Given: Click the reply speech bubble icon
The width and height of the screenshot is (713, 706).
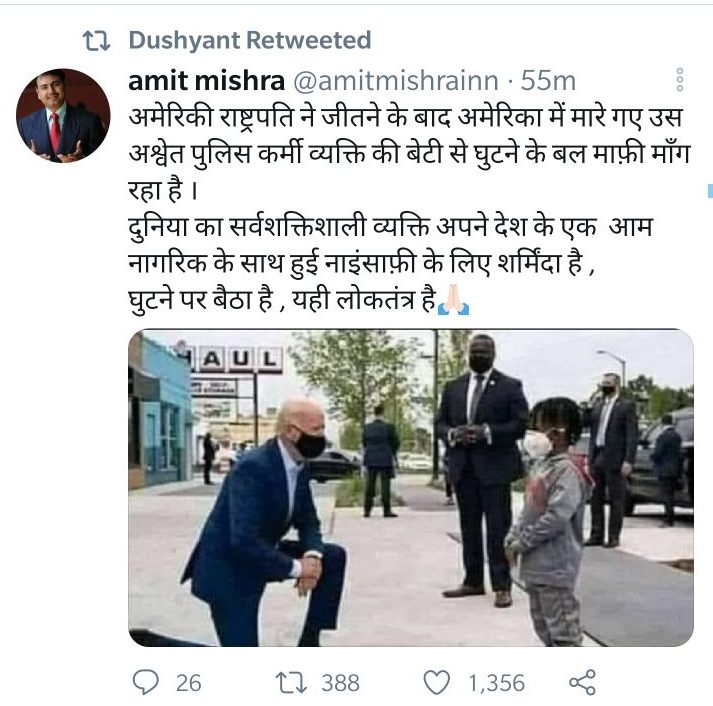Looking at the screenshot, I should pos(146,681).
